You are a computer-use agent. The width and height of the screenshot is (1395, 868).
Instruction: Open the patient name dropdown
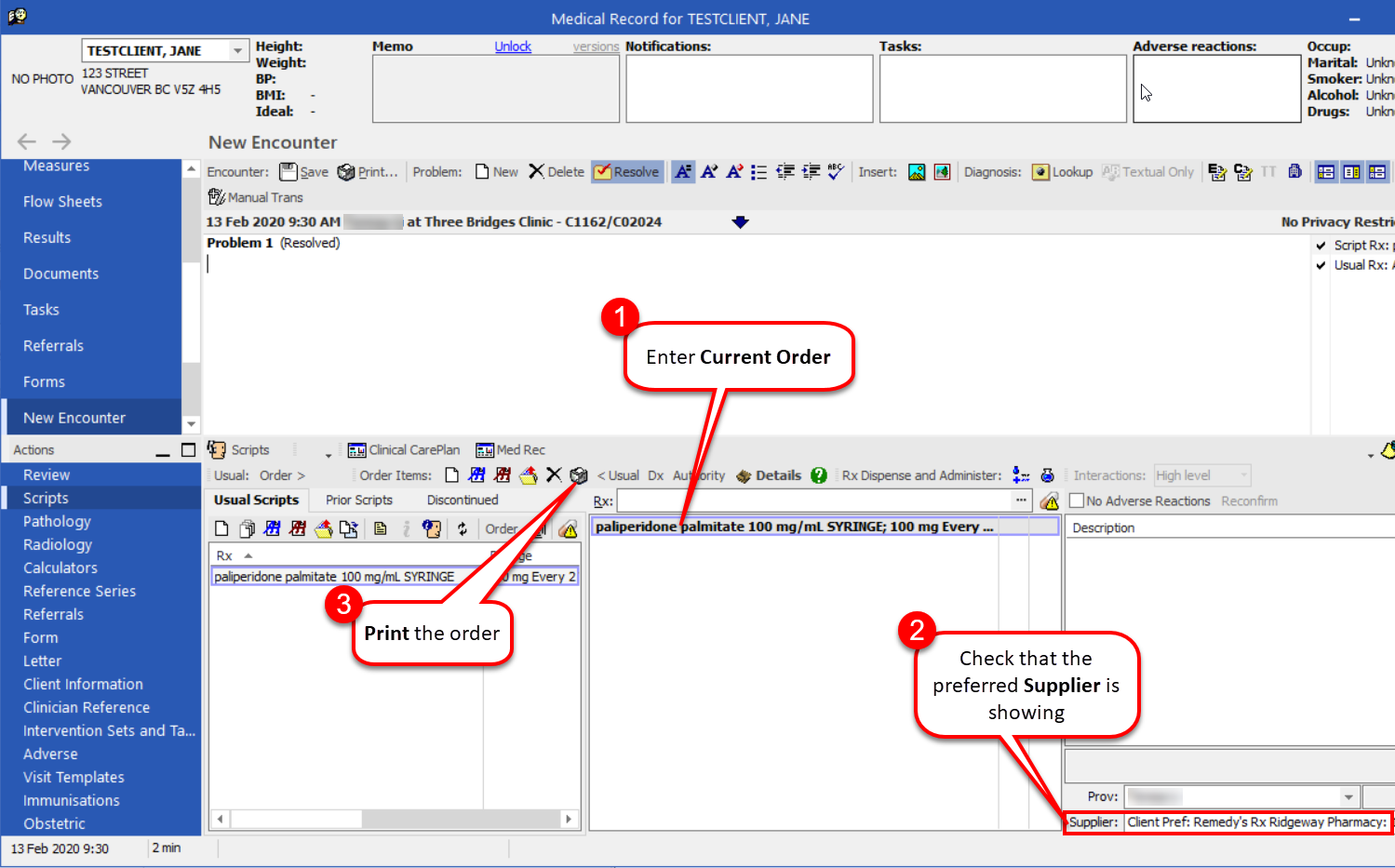(238, 50)
